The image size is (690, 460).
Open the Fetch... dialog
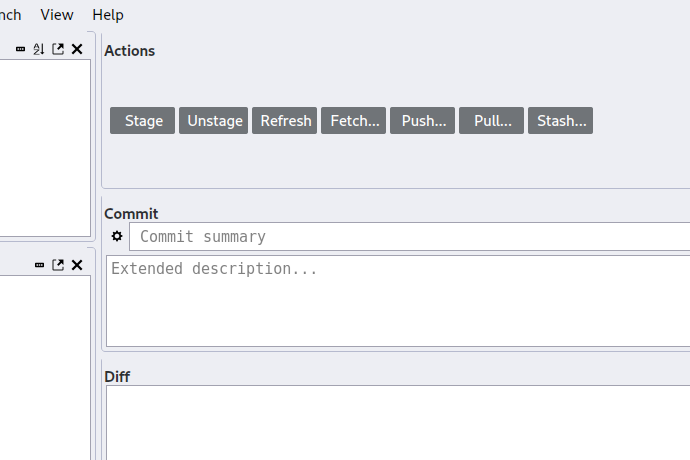click(353, 120)
